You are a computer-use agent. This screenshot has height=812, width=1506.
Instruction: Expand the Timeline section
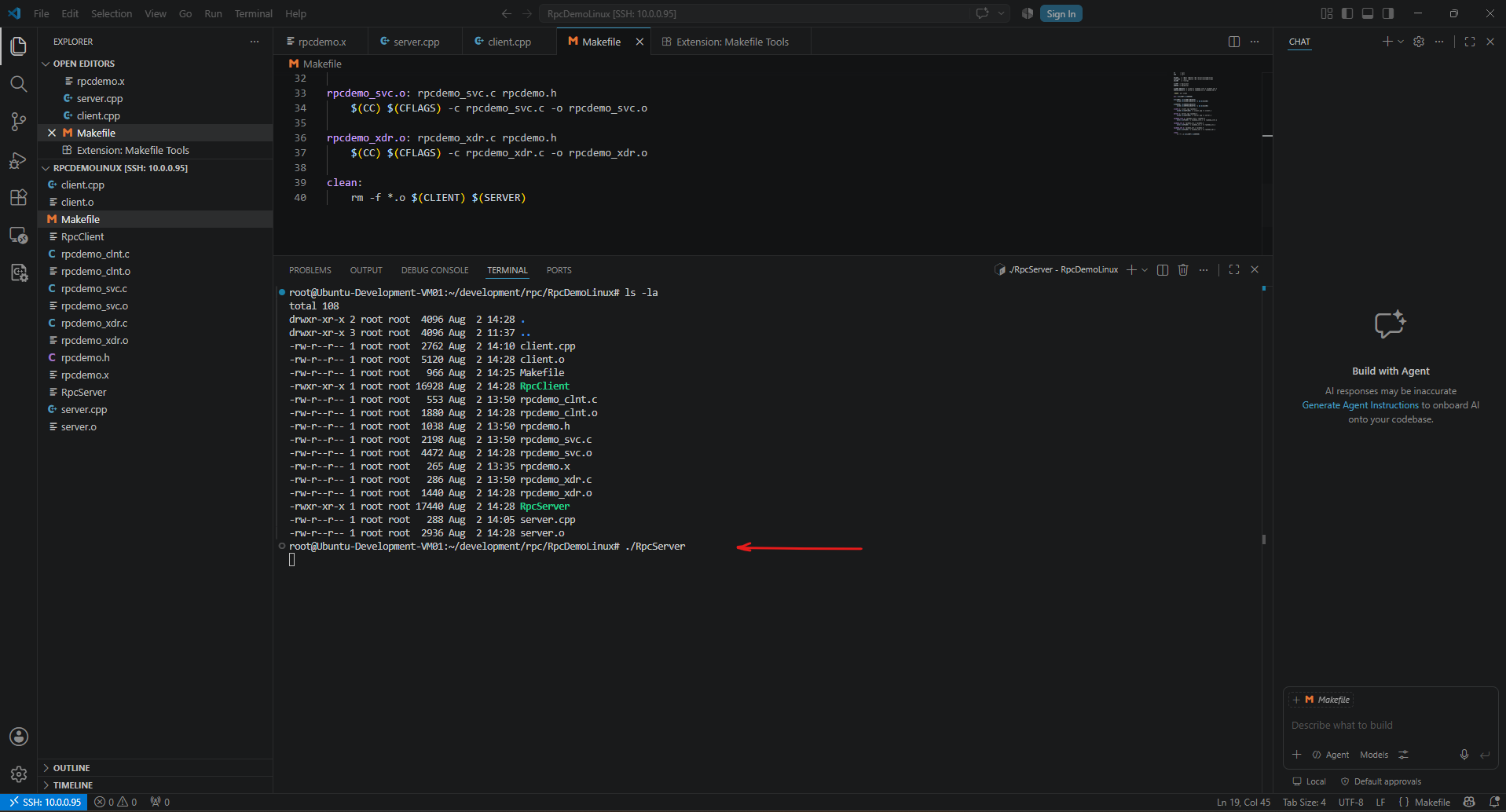[x=73, y=785]
